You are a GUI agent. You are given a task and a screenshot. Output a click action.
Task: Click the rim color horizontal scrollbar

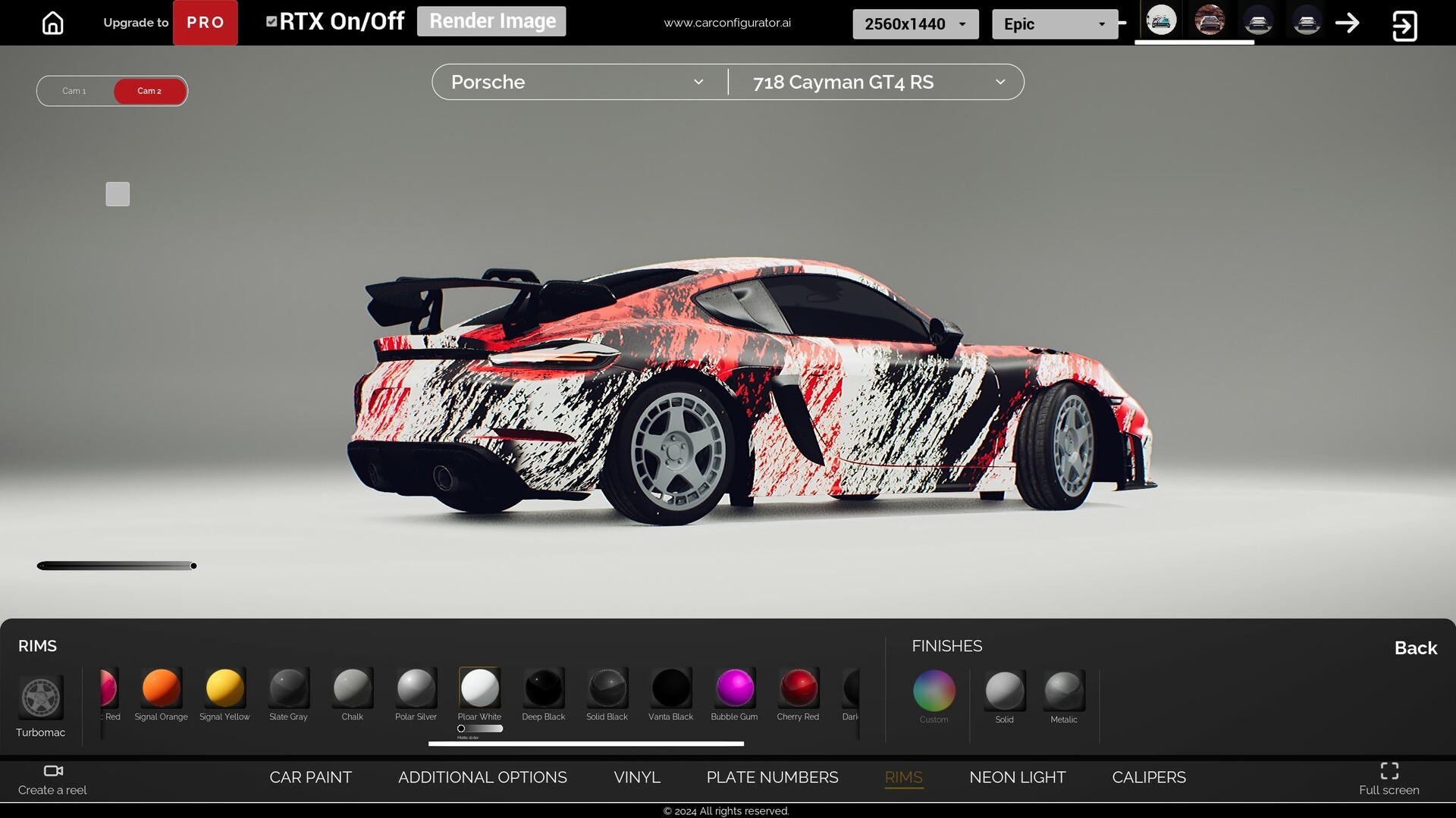click(x=586, y=744)
